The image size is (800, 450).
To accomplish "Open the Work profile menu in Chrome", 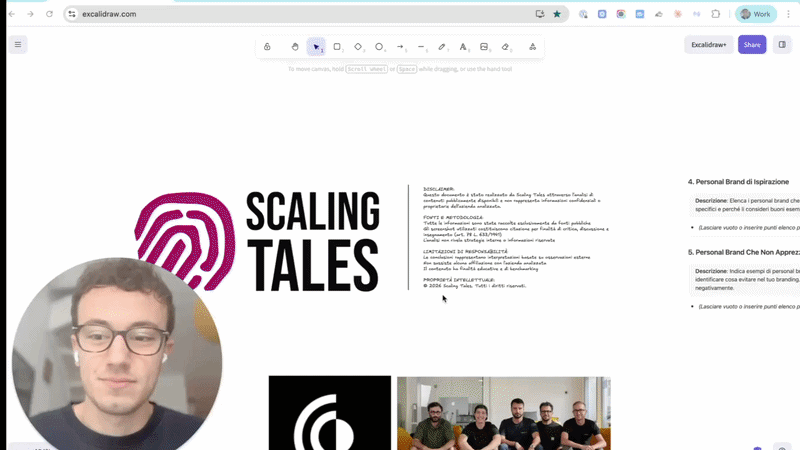I will pyautogui.click(x=756, y=14).
